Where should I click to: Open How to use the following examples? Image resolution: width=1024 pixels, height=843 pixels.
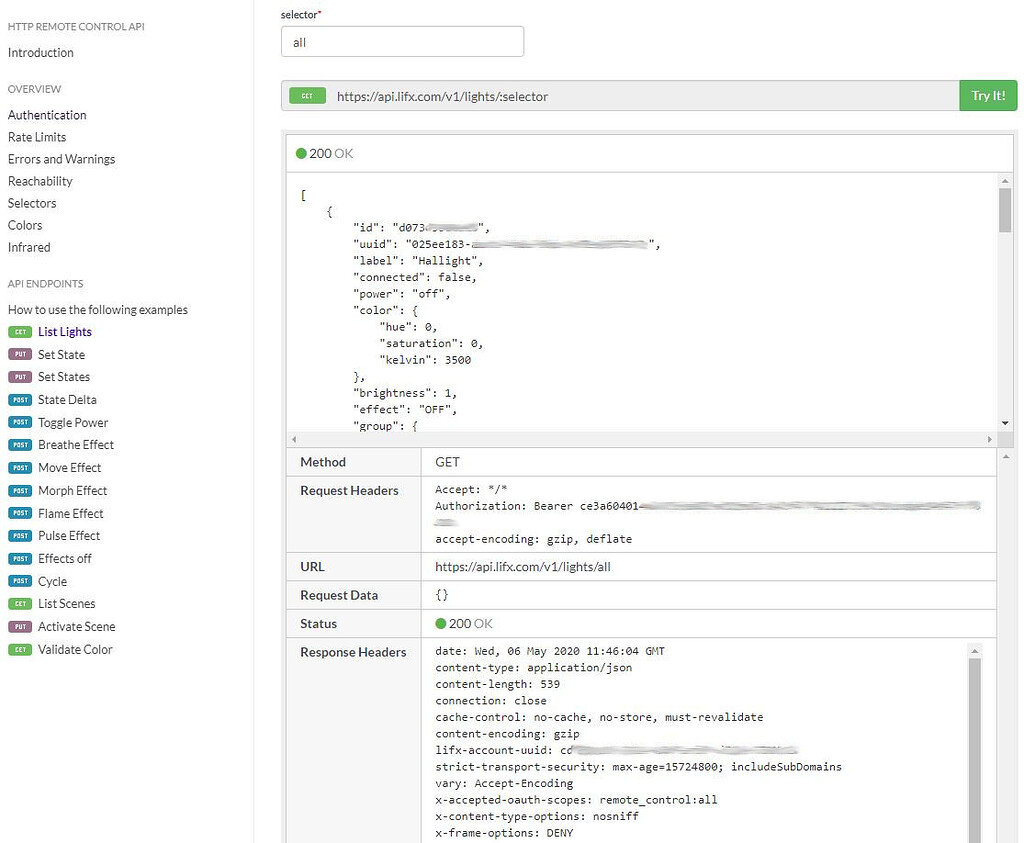(x=98, y=310)
